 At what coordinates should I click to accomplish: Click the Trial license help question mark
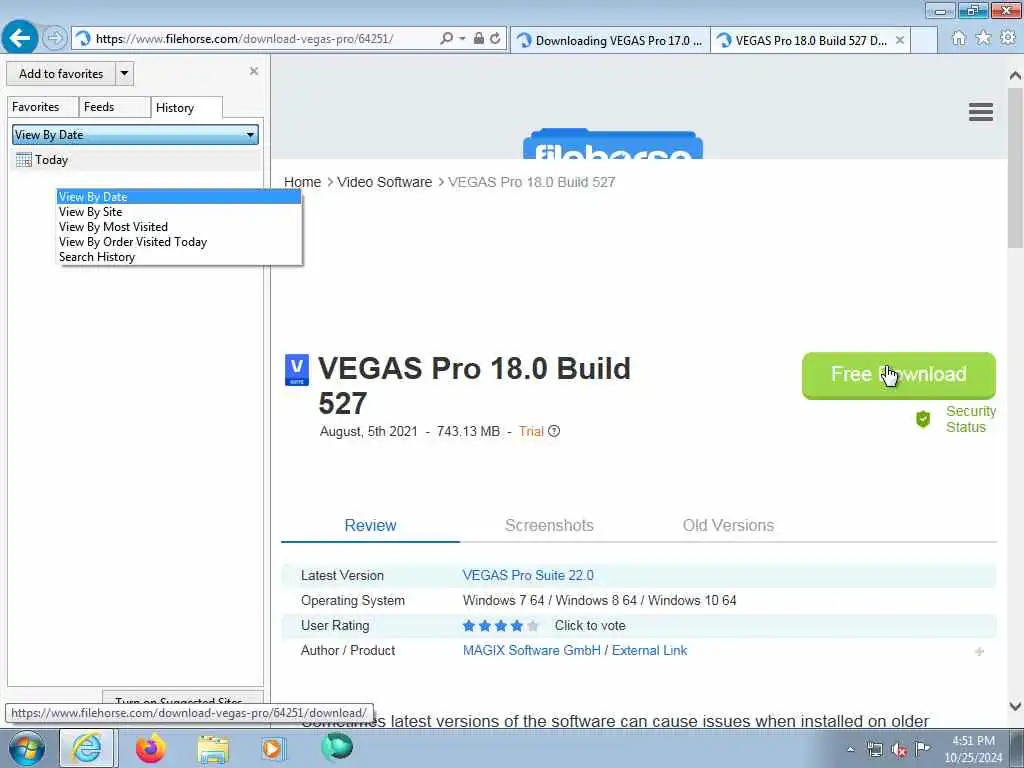pyautogui.click(x=554, y=431)
